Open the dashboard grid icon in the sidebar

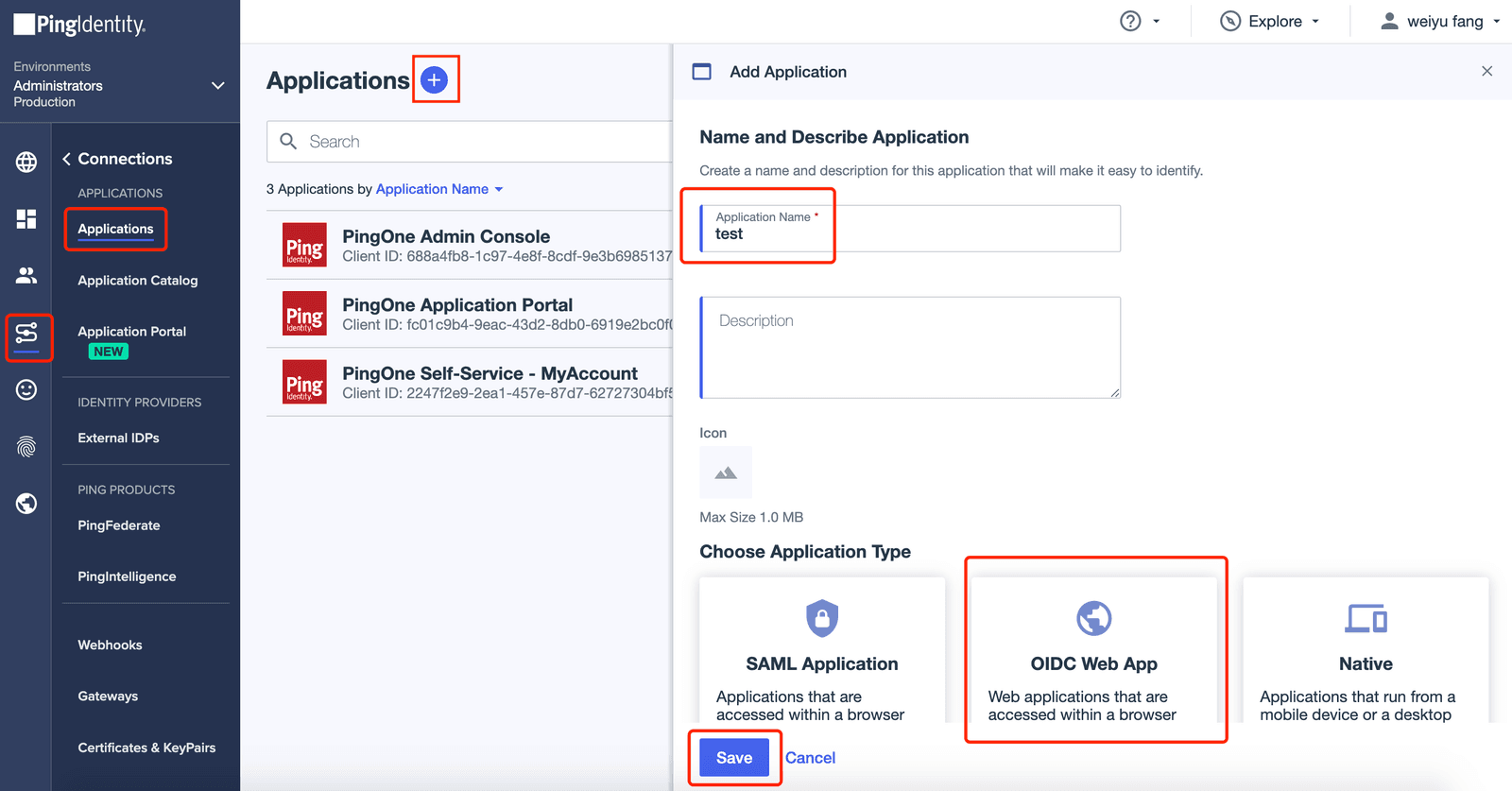pyautogui.click(x=26, y=219)
